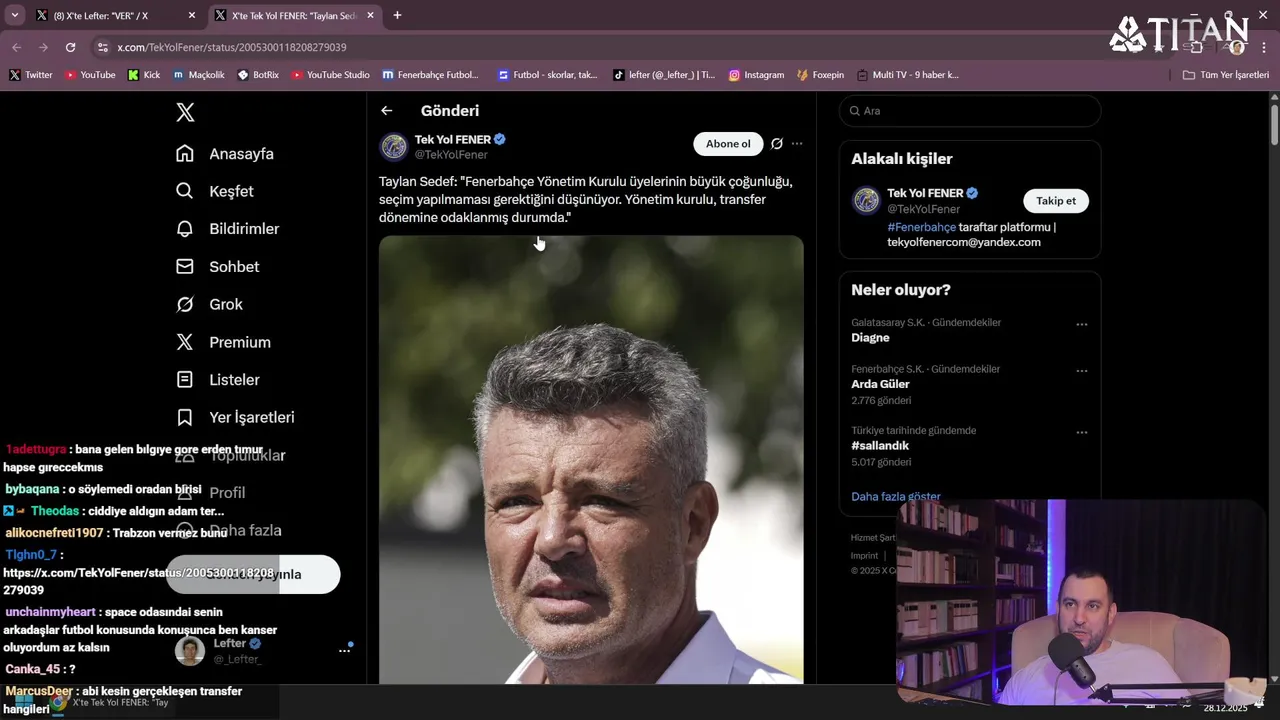This screenshot has height=720, width=1280.
Task: Open more options for Diagne trend
Action: point(1081,325)
